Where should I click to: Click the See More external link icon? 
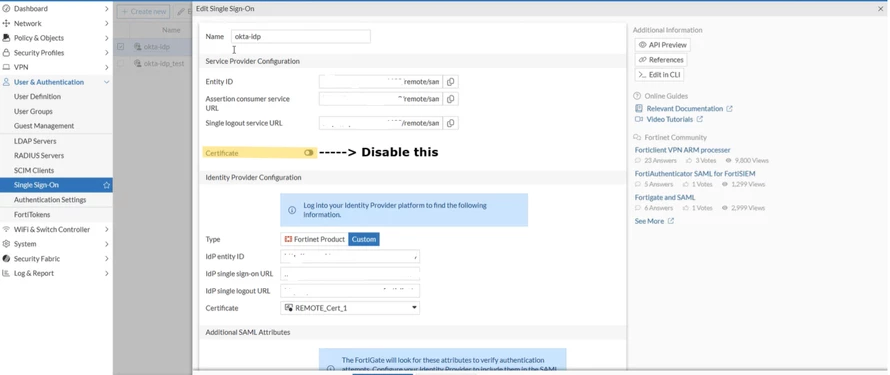670,221
